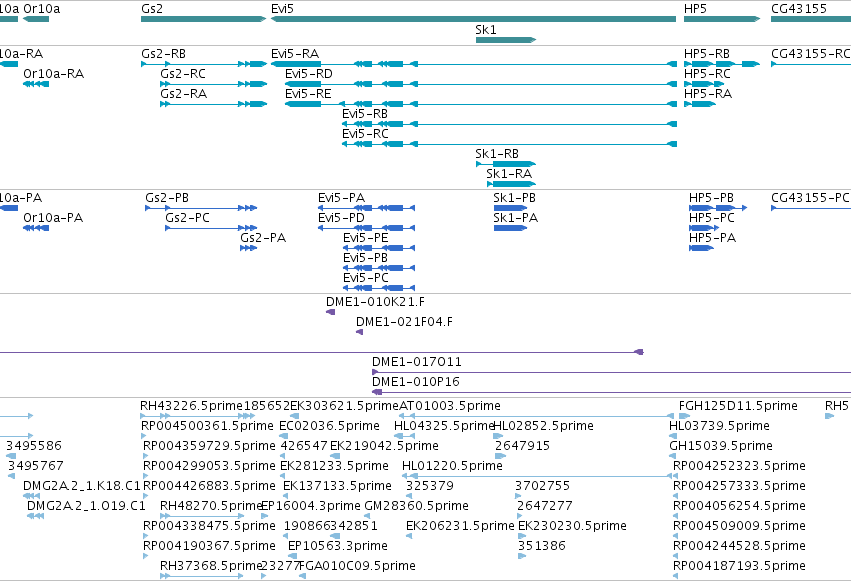Click the Gs2-RB transcript label
This screenshot has width=851, height=581.
(163, 54)
